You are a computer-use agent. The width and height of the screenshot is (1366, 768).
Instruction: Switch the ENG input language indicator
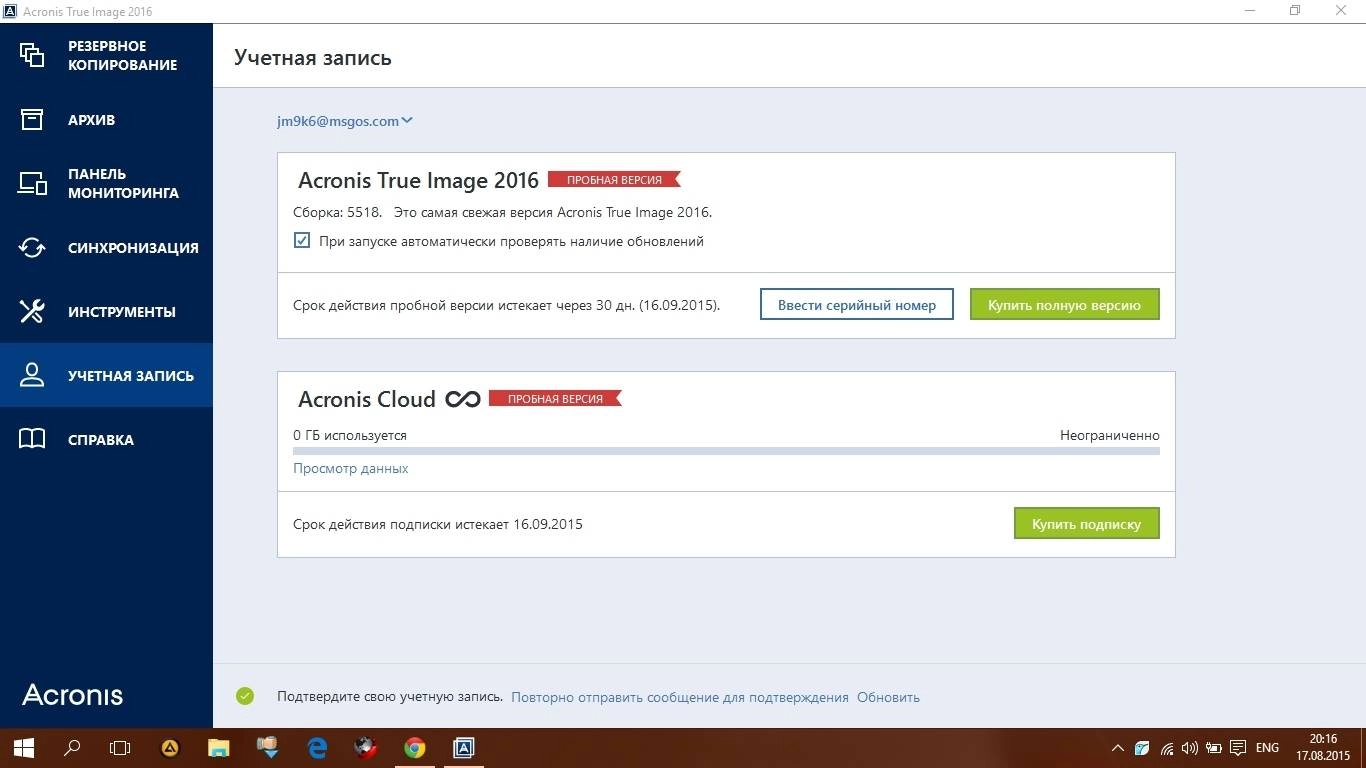click(1267, 748)
